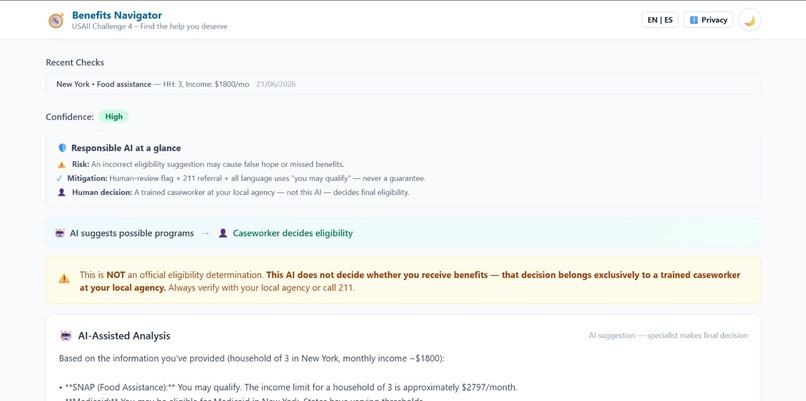The width and height of the screenshot is (806, 401).
Task: Click the robot icon beside AI suggests possible programs
Action: [x=60, y=233]
